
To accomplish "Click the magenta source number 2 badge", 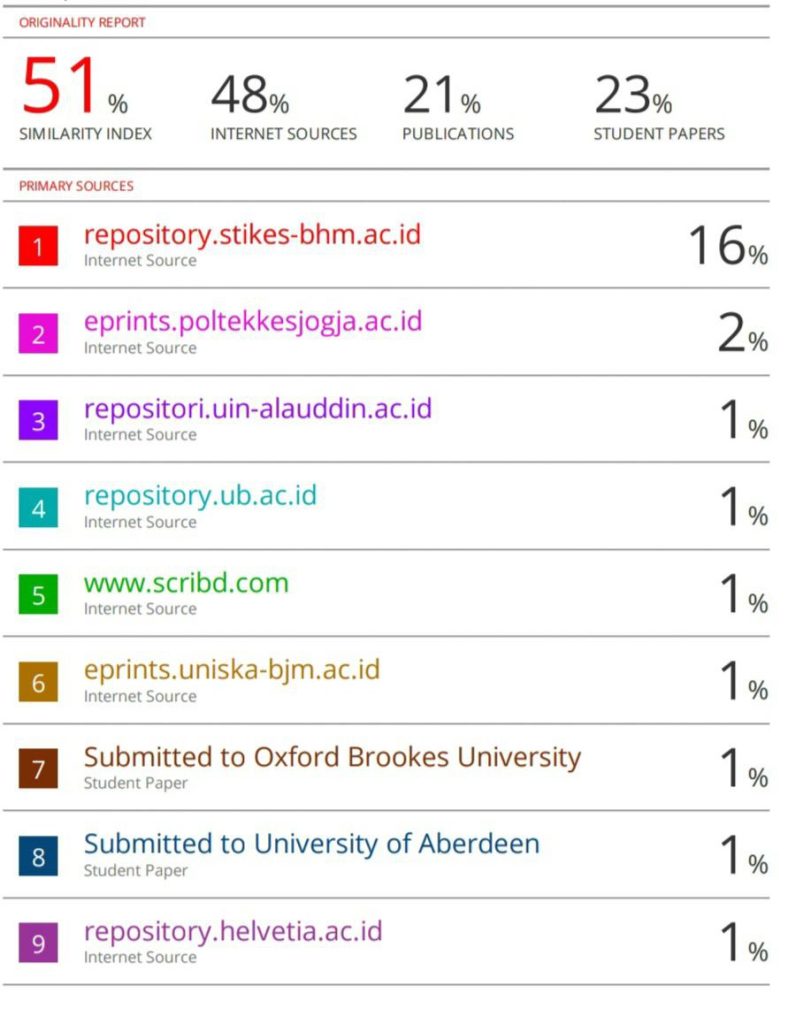I will pos(38,333).
